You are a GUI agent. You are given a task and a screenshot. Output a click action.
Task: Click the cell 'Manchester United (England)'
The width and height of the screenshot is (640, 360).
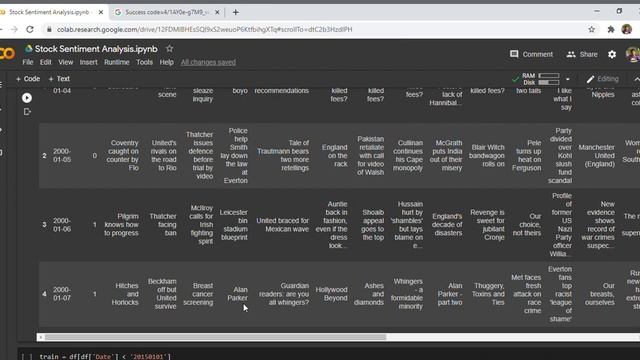pos(596,156)
